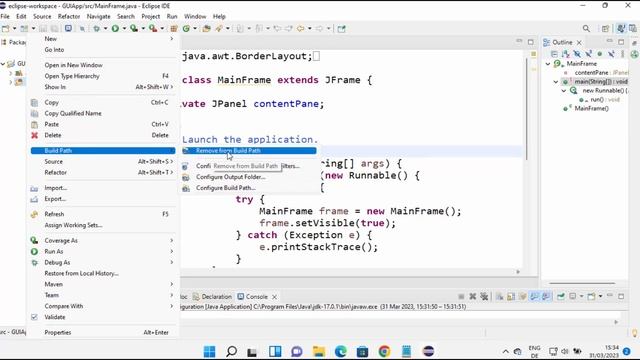Click the Open Type toolbar icon
Image resolution: width=640 pixels, height=360 pixels.
click(x=207, y=29)
